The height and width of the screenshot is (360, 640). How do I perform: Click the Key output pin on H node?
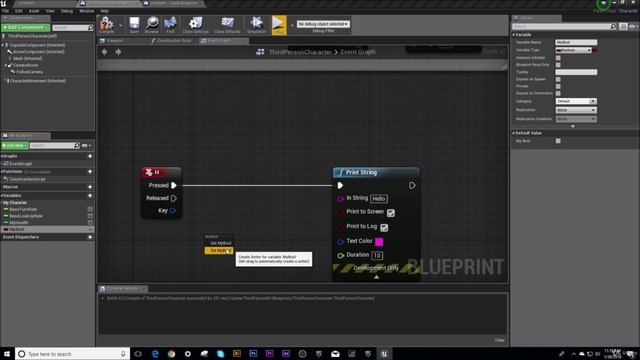click(173, 211)
